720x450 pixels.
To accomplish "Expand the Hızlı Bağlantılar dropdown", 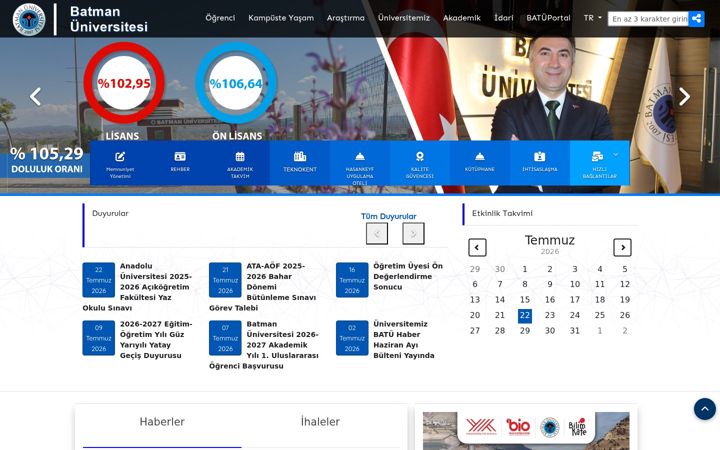I will [x=599, y=163].
